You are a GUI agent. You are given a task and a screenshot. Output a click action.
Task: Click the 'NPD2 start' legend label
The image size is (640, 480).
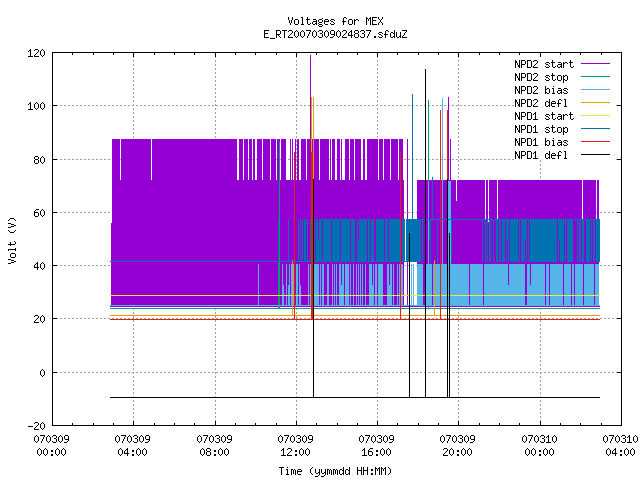[x=544, y=64]
